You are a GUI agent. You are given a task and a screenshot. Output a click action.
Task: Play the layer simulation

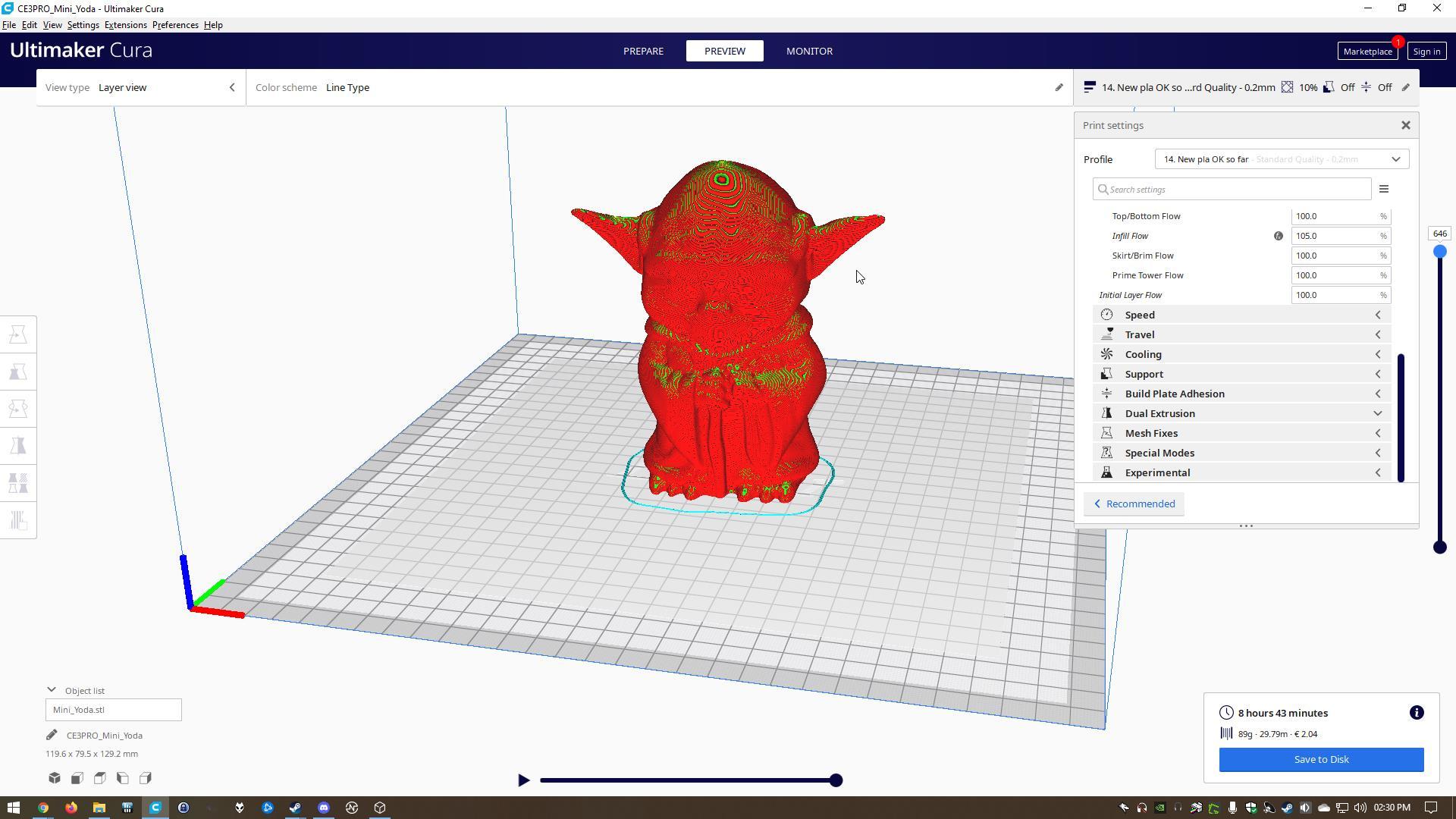point(523,780)
